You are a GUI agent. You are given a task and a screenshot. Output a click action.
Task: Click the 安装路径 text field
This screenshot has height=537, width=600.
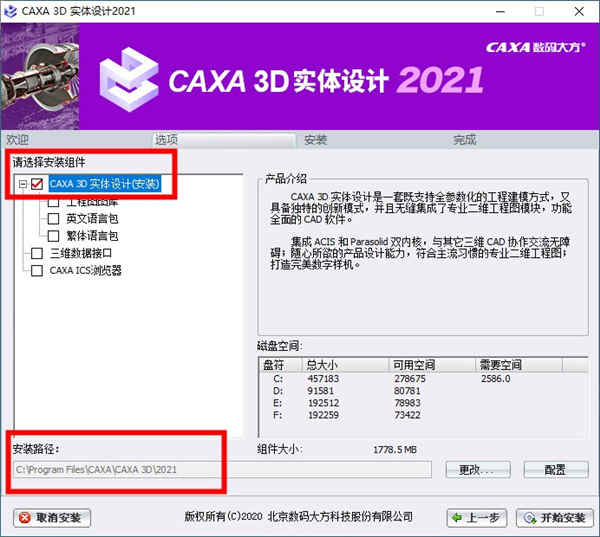(x=220, y=469)
